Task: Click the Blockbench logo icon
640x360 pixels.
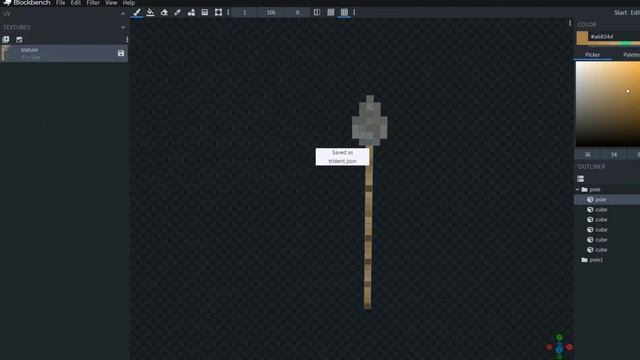Action: 7,2
